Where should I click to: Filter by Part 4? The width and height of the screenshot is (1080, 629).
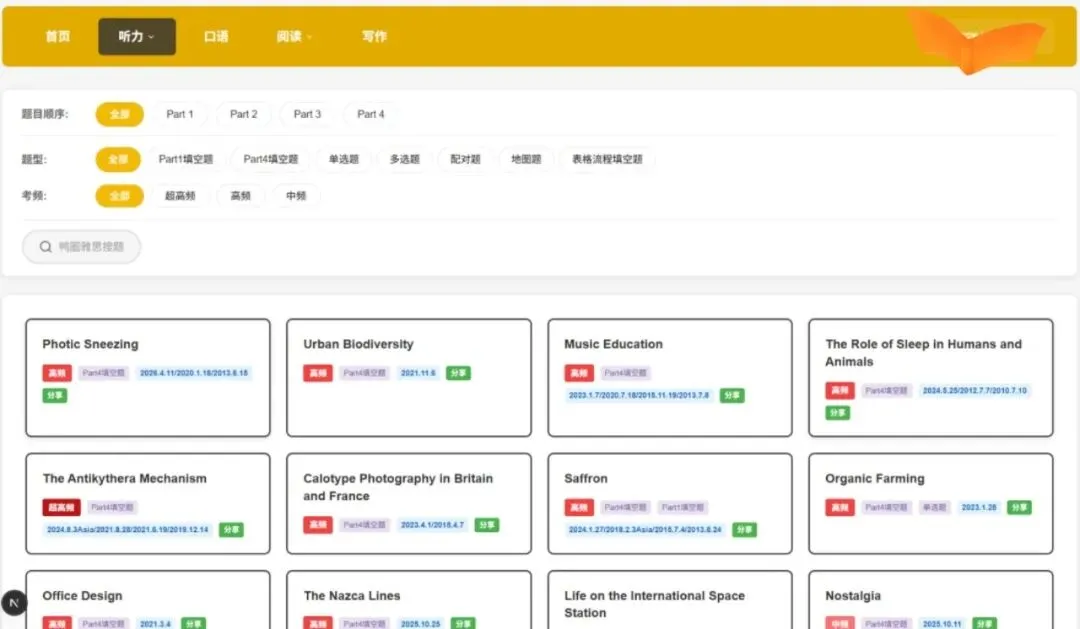click(x=371, y=114)
